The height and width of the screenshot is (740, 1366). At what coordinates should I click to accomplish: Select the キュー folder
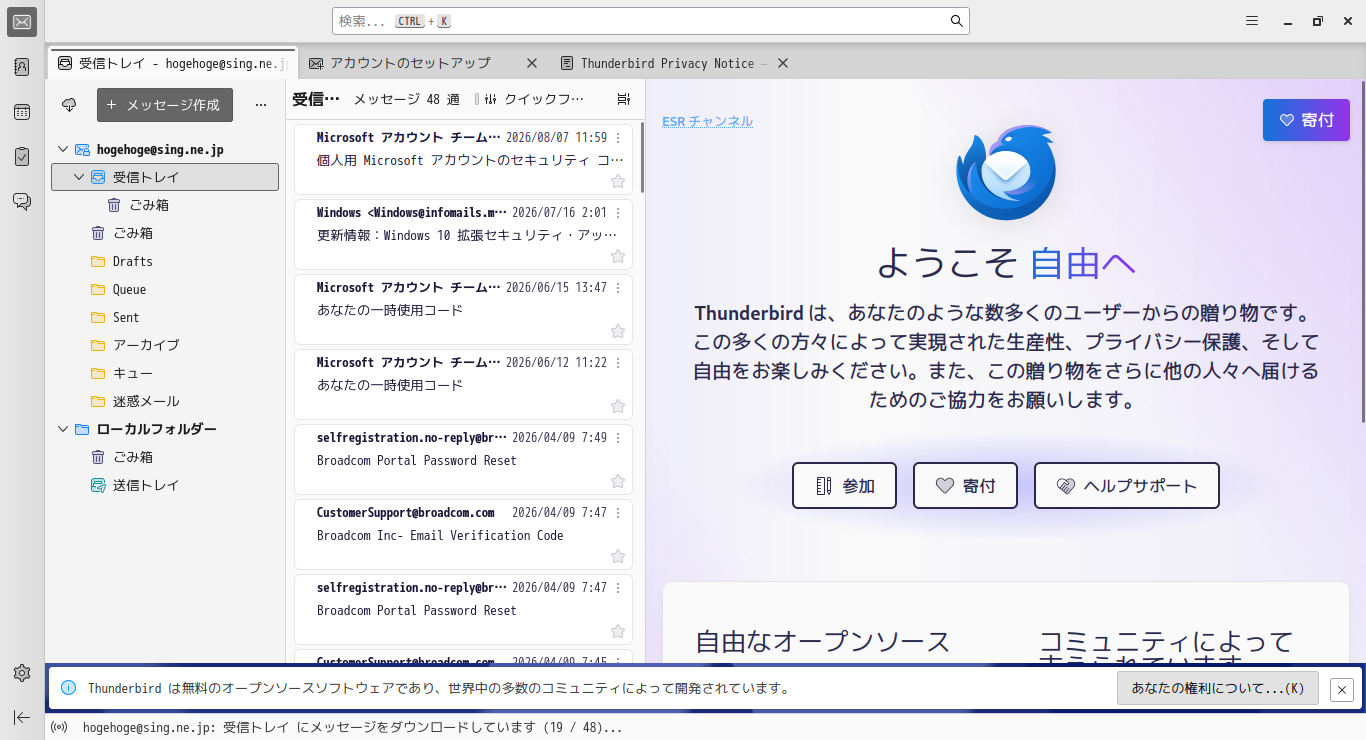pyautogui.click(x=165, y=373)
